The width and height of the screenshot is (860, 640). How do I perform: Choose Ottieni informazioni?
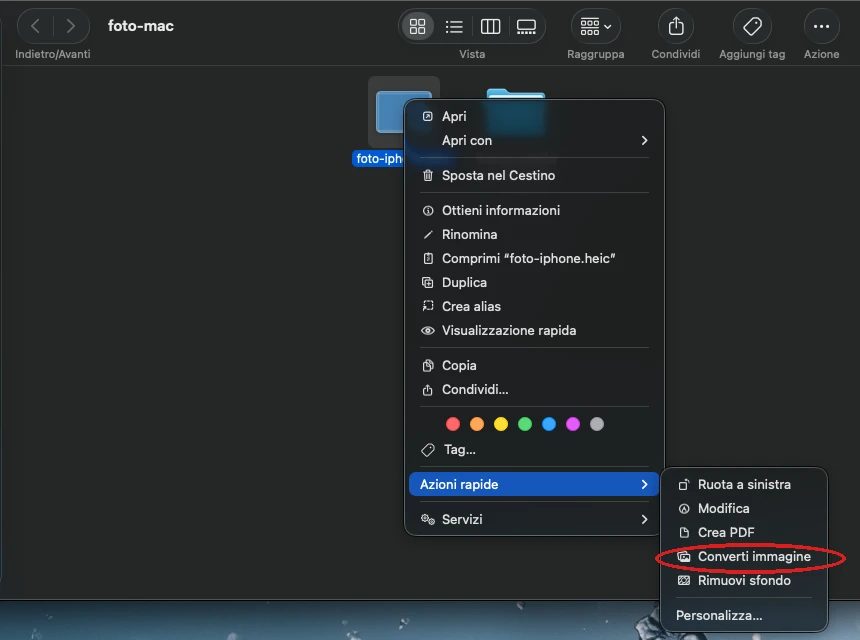coord(534,211)
